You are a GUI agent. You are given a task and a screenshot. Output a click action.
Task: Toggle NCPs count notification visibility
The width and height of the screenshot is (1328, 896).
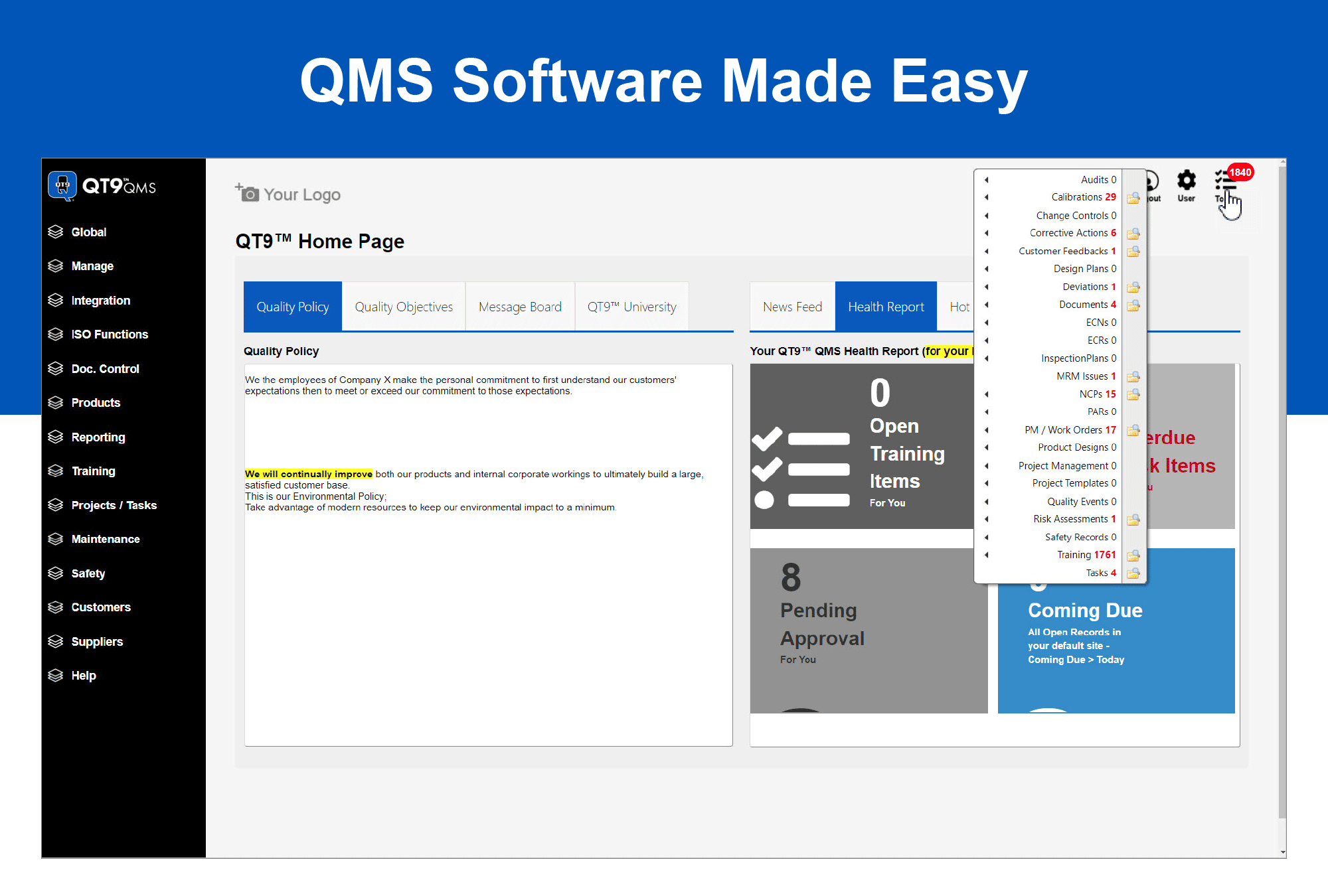[x=1131, y=395]
